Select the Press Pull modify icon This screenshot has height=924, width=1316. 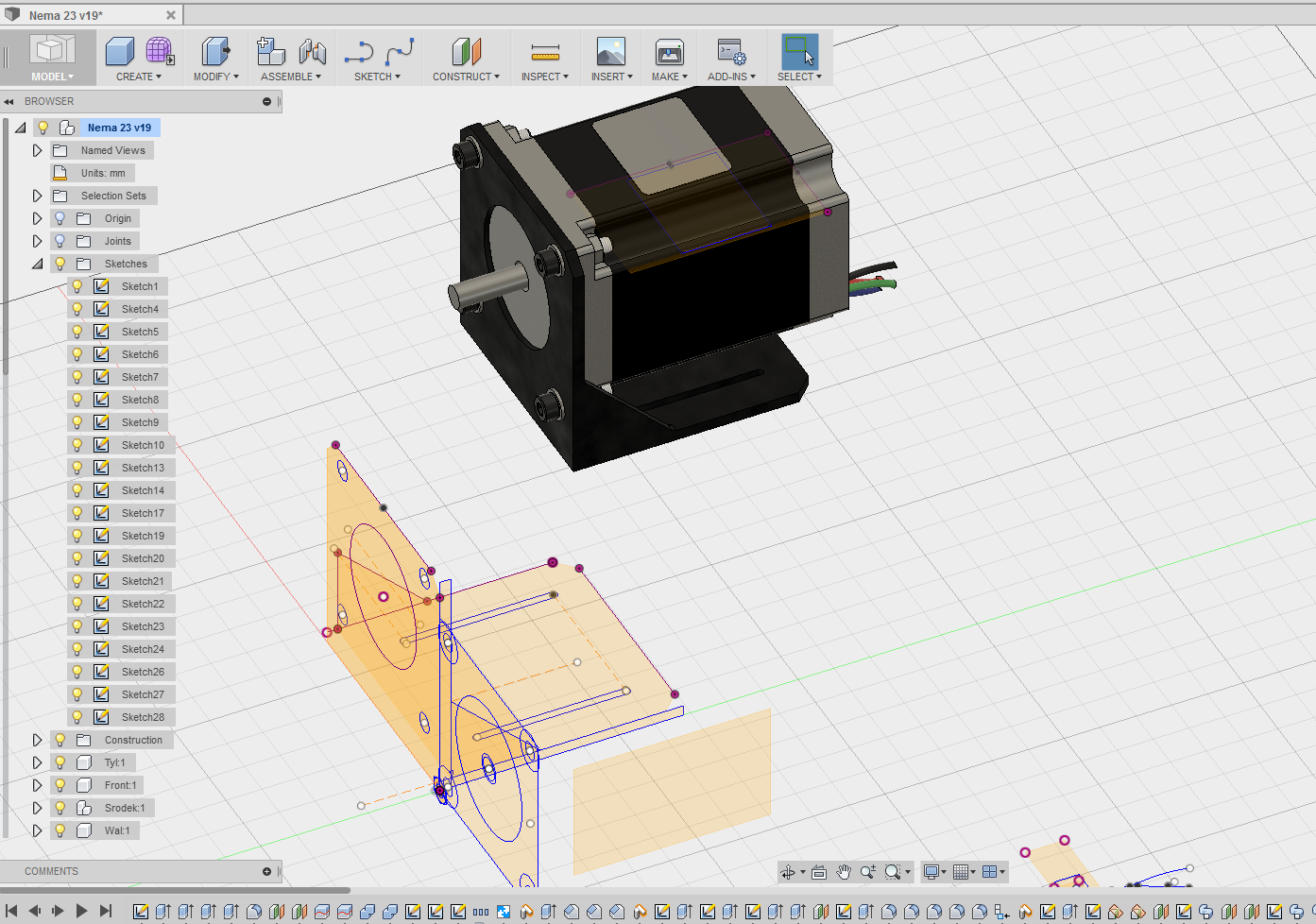point(215,52)
